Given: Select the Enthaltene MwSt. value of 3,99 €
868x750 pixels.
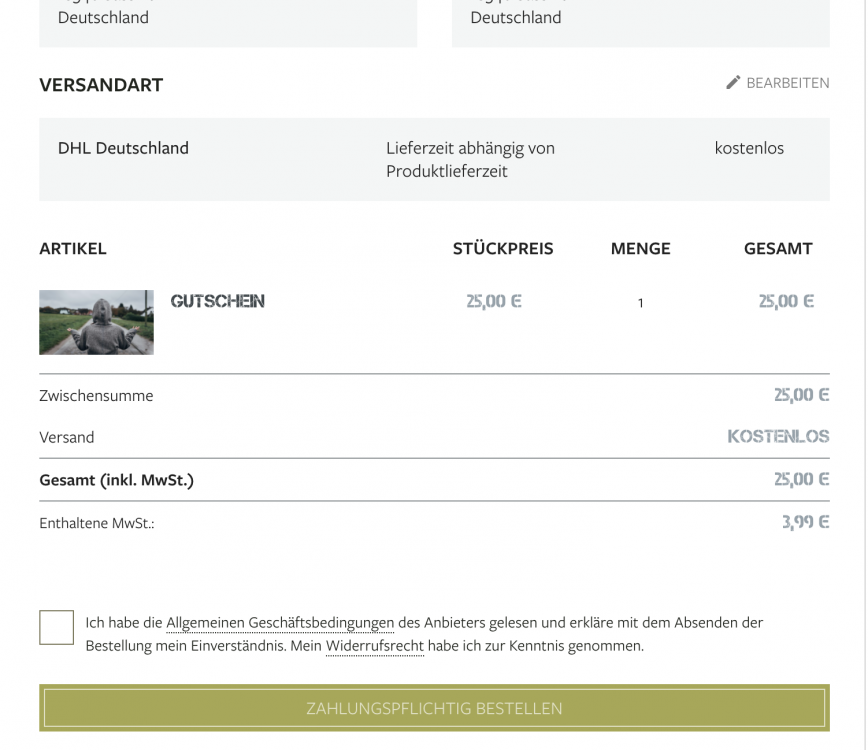Looking at the screenshot, I should point(804,521).
